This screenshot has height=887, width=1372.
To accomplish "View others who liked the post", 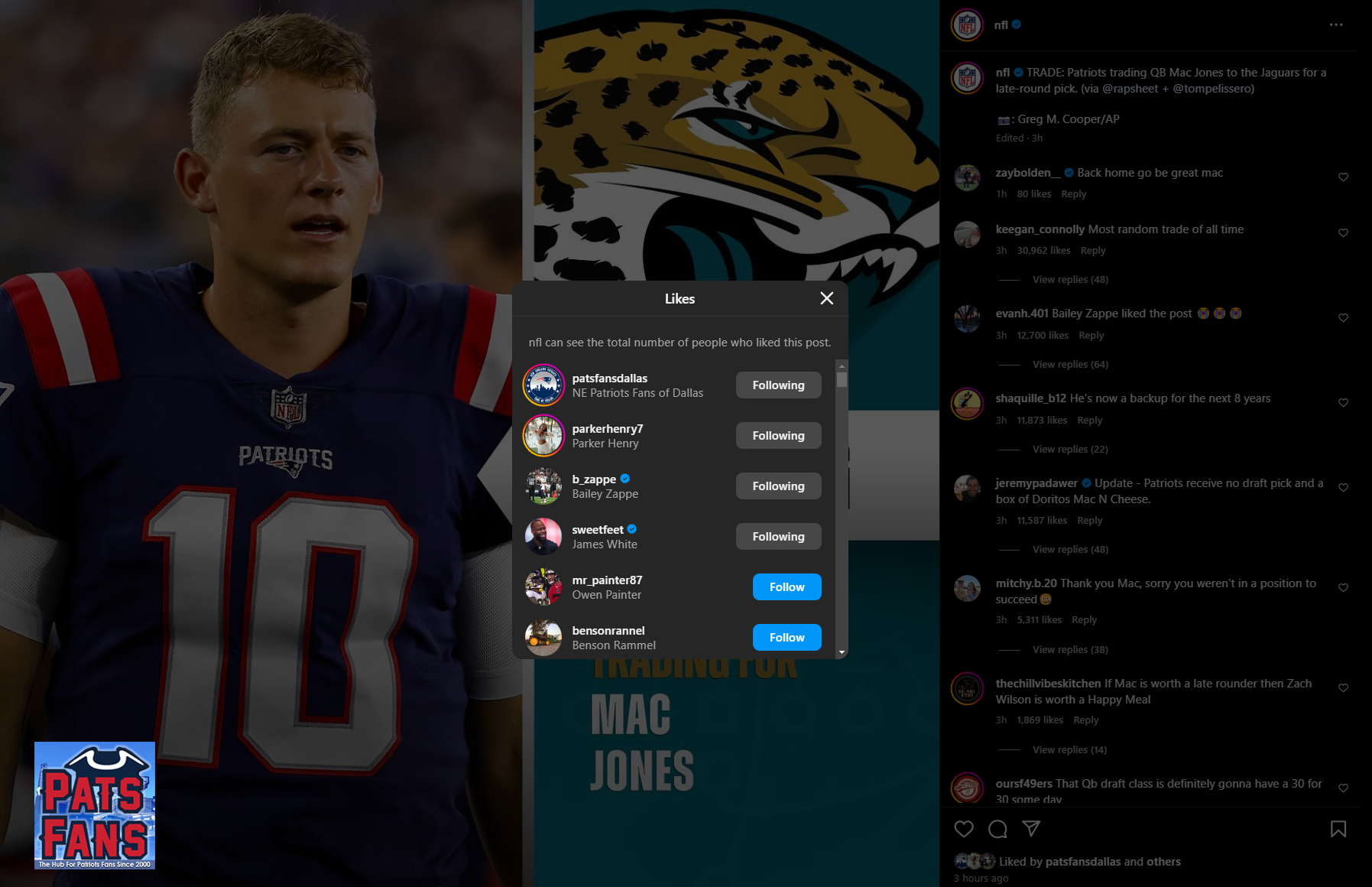I will pos(1163,861).
